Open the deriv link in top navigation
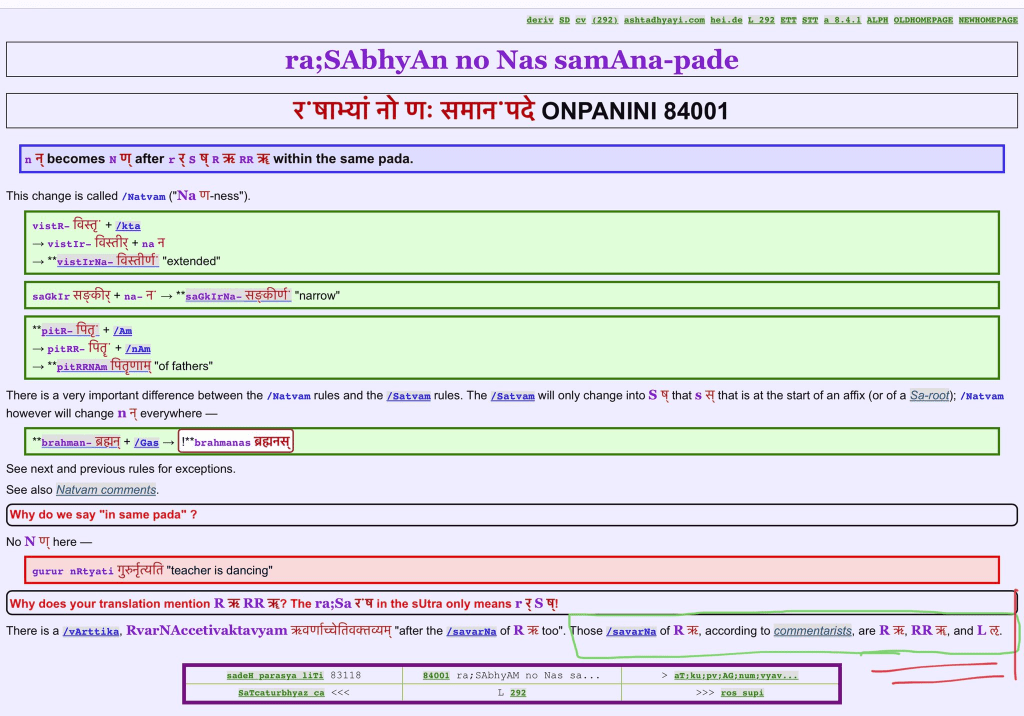This screenshot has width=1024, height=716. pos(538,20)
